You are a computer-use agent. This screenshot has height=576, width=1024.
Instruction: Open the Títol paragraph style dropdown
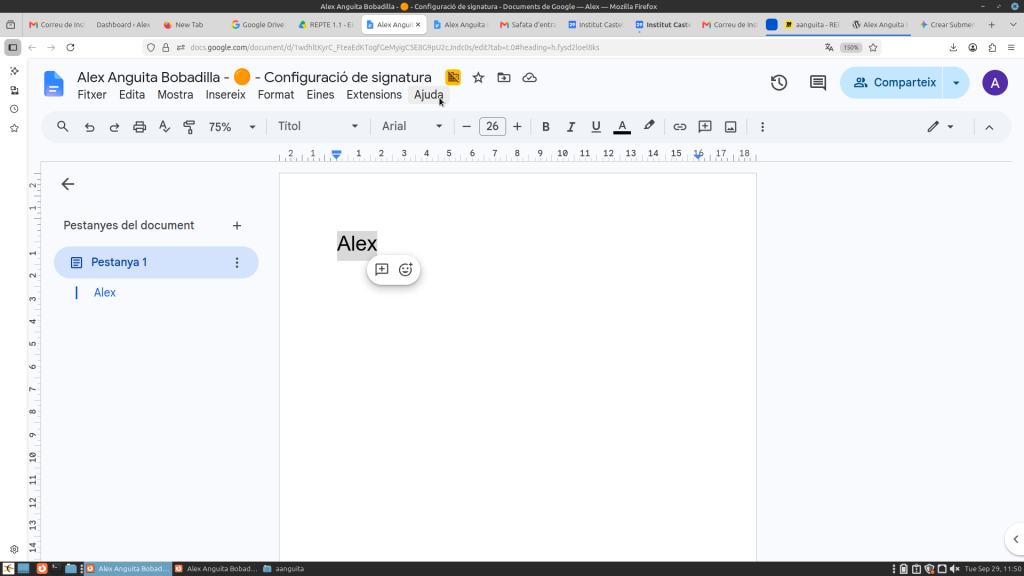pos(317,126)
